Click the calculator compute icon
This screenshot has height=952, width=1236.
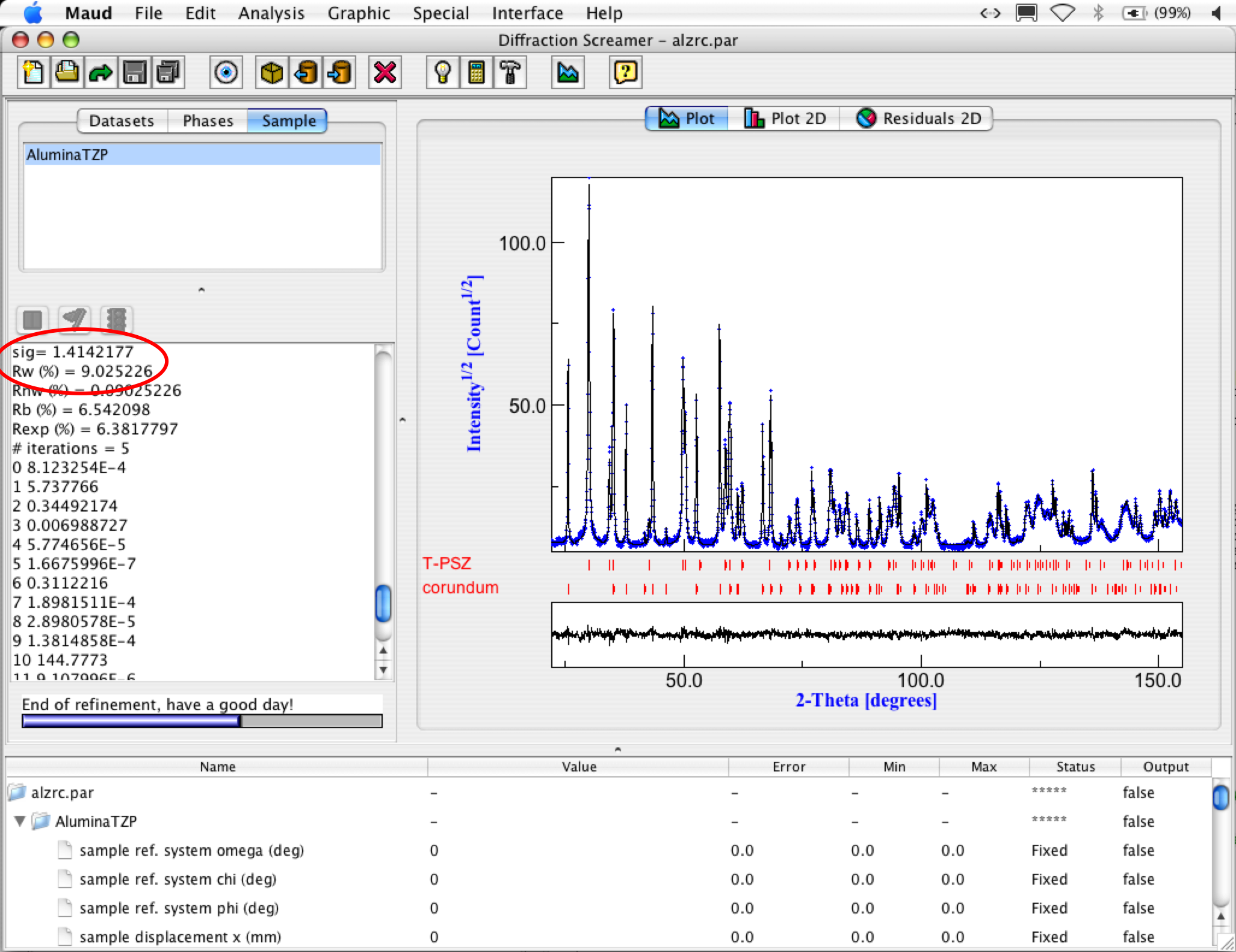[x=476, y=73]
